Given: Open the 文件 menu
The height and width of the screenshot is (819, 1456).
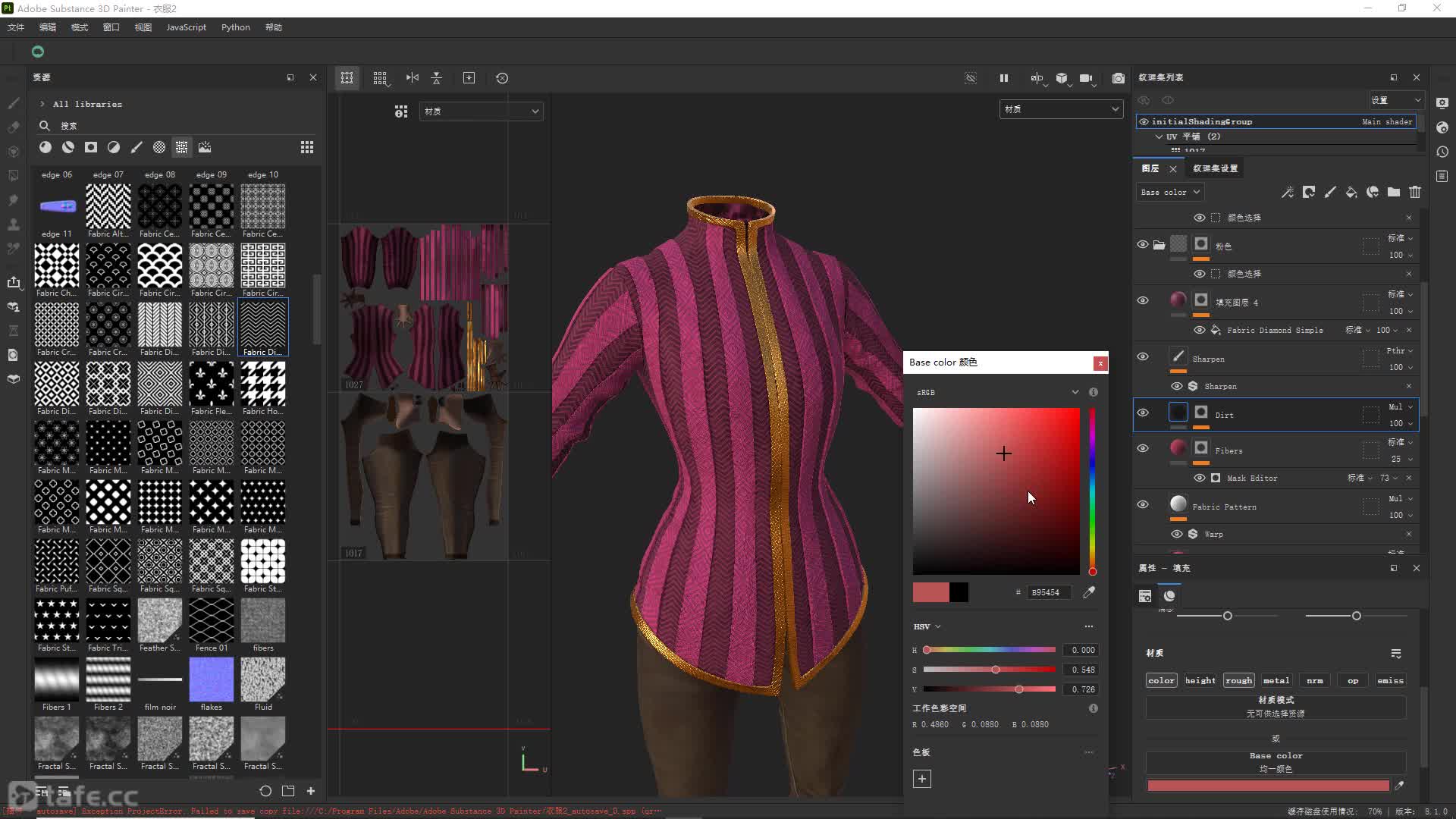Looking at the screenshot, I should click(x=16, y=27).
